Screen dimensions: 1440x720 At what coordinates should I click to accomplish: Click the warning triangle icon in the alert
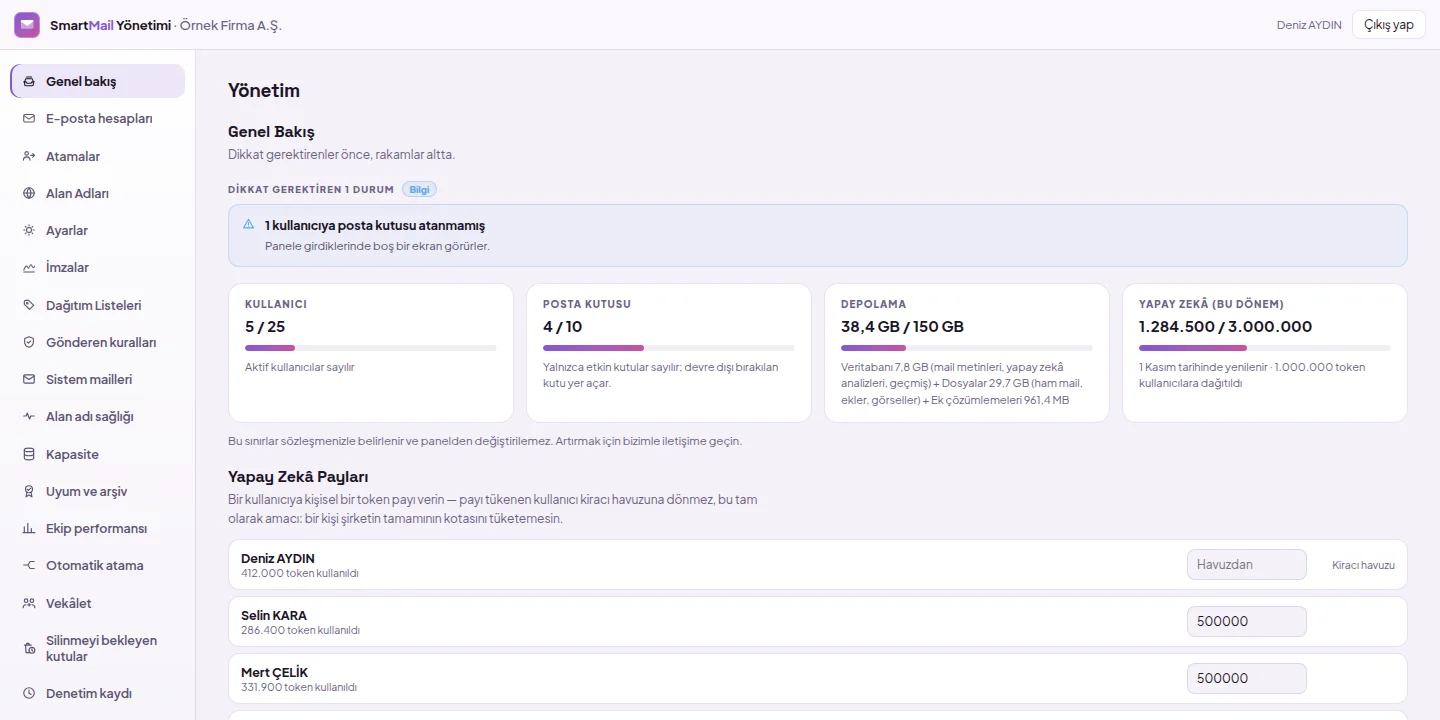[249, 225]
